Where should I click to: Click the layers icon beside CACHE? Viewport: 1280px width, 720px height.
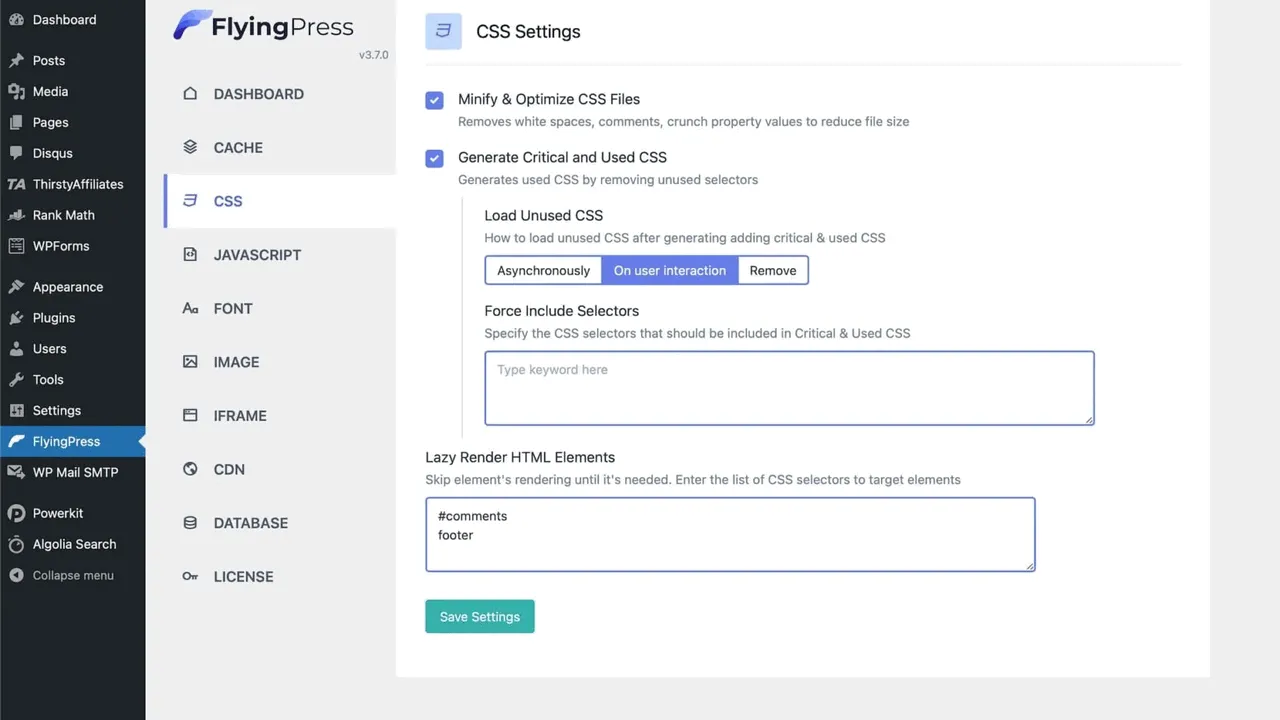coord(190,147)
